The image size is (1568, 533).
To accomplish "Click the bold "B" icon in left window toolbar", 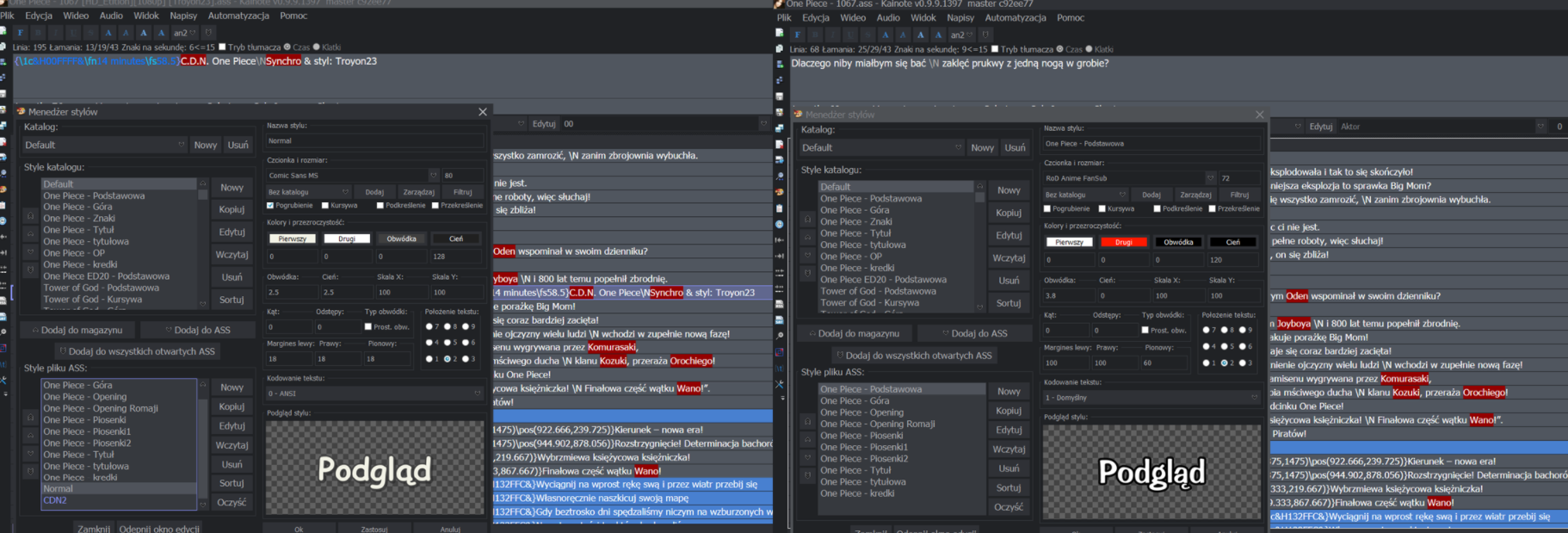I will click(x=37, y=33).
